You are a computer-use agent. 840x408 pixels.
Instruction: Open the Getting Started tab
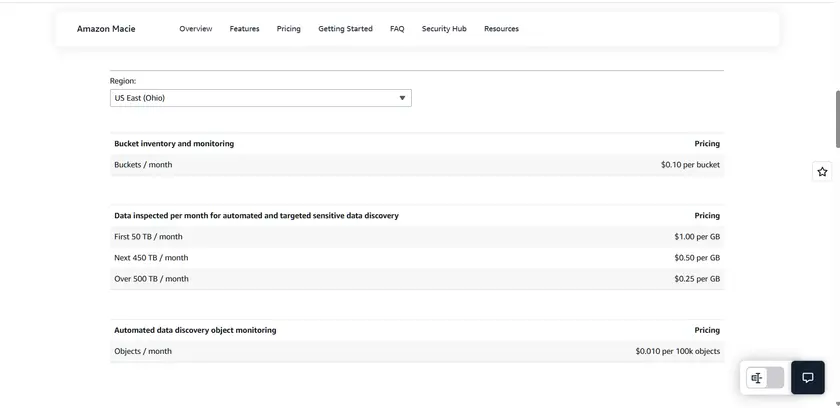[345, 29]
